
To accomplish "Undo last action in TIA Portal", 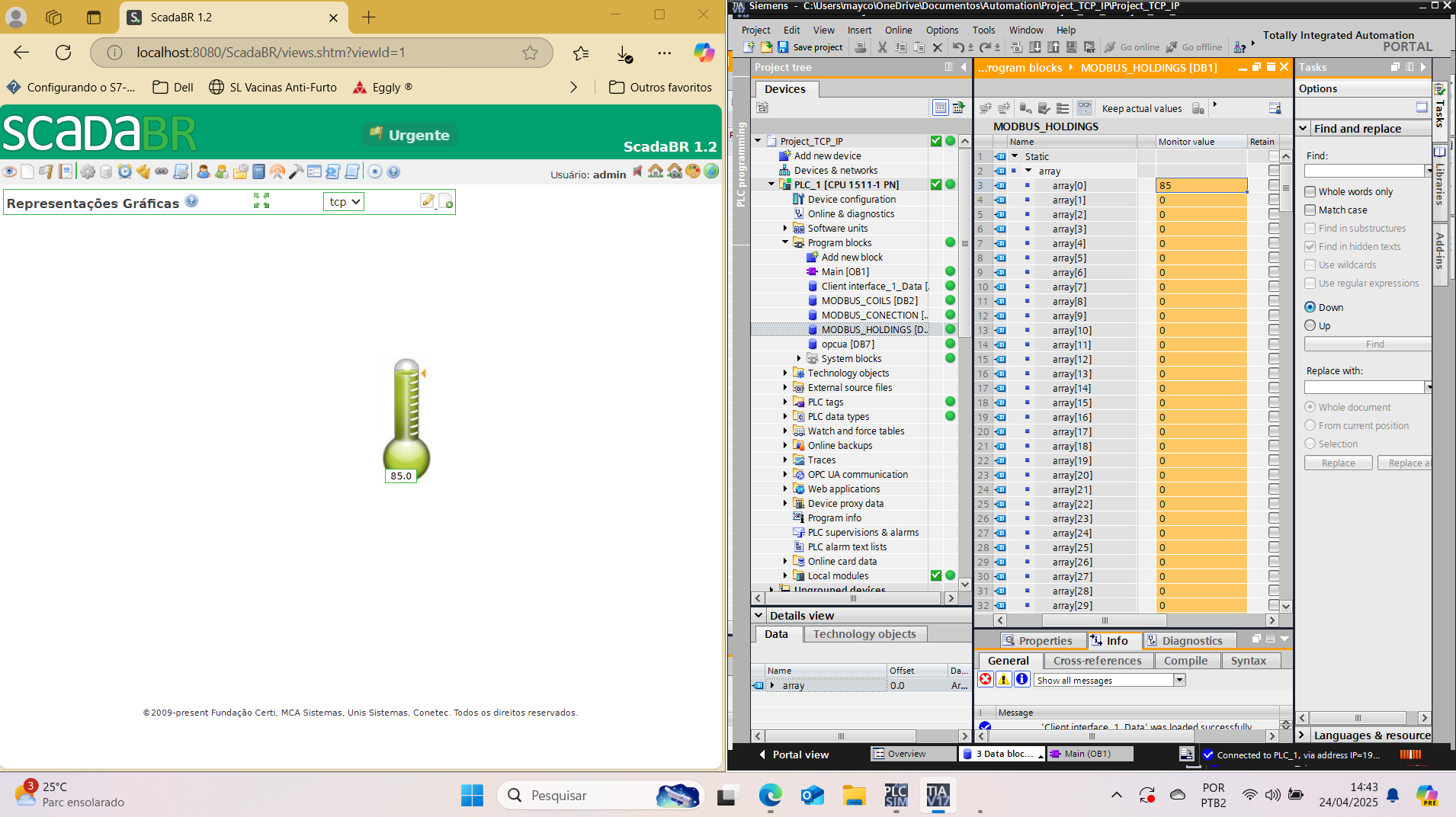I will pyautogui.click(x=958, y=47).
